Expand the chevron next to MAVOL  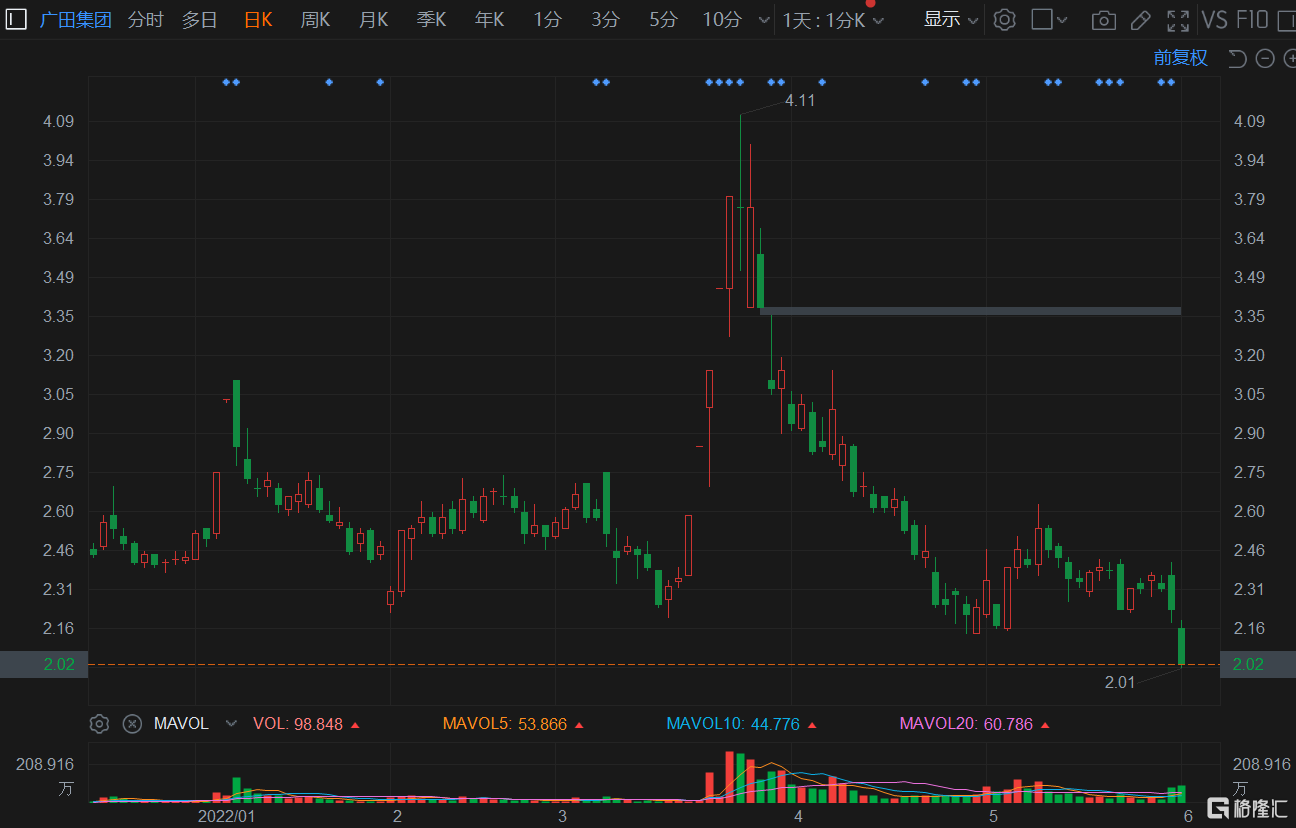232,723
